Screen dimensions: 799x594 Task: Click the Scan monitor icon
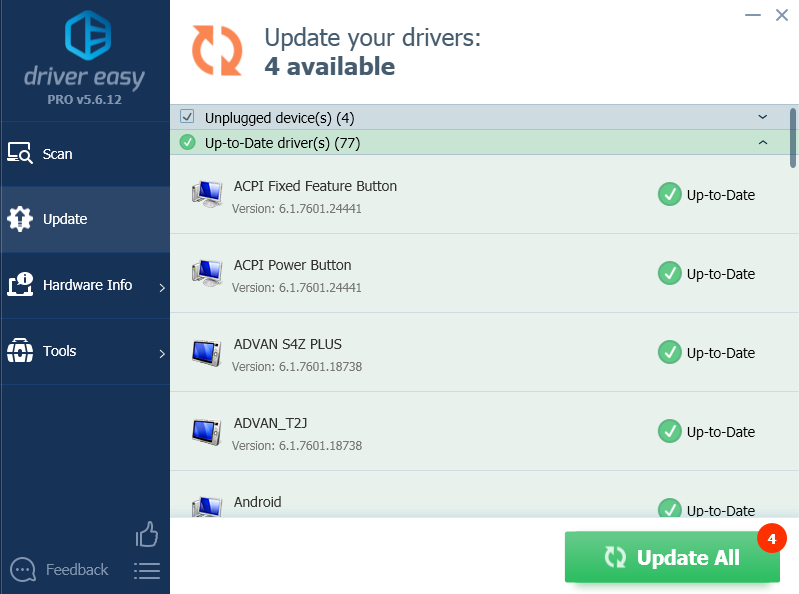click(20, 153)
